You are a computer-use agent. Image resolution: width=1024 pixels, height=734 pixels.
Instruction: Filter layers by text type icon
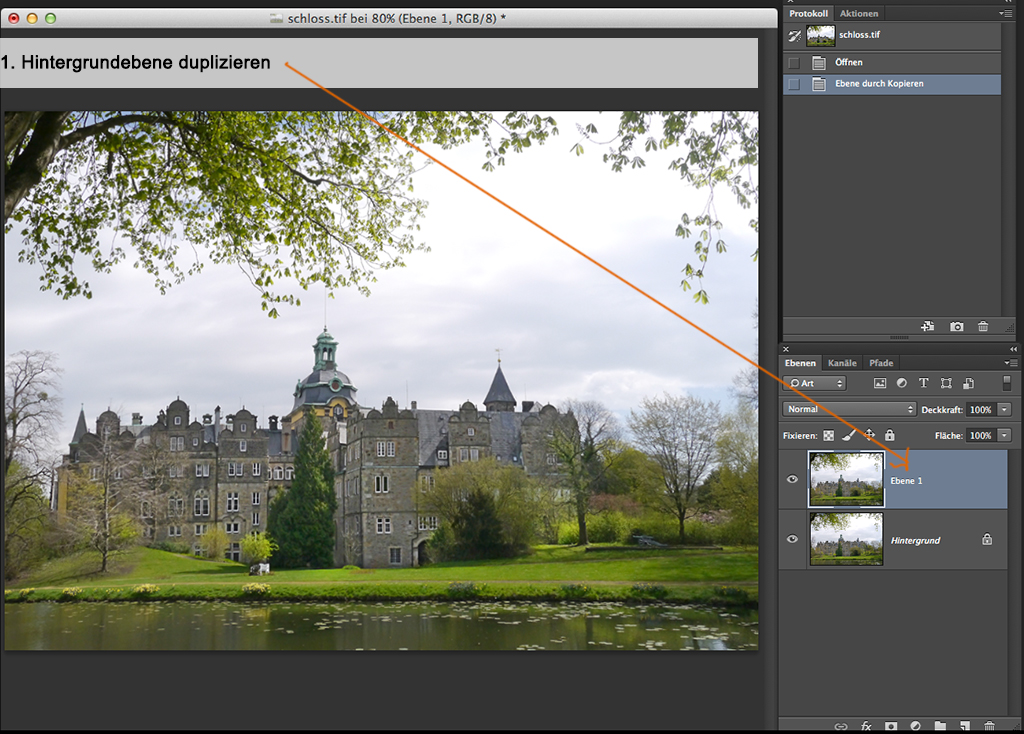pos(923,383)
